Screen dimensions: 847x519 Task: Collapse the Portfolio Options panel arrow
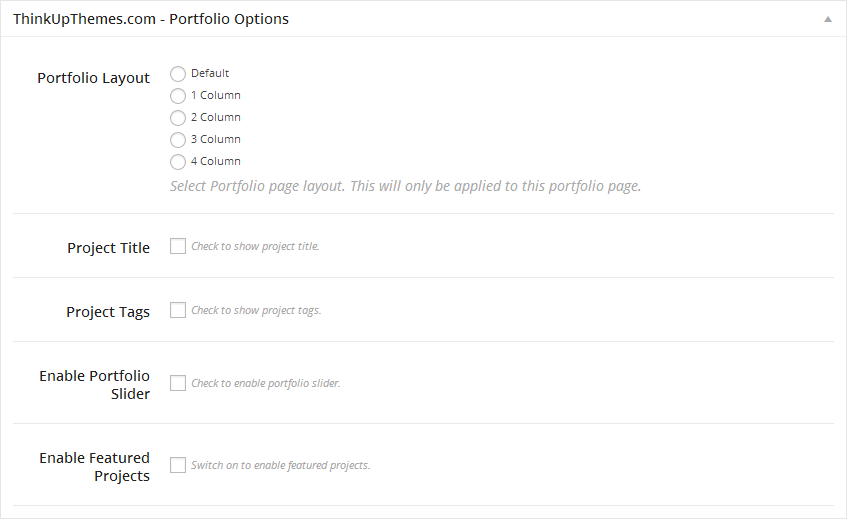(x=827, y=19)
